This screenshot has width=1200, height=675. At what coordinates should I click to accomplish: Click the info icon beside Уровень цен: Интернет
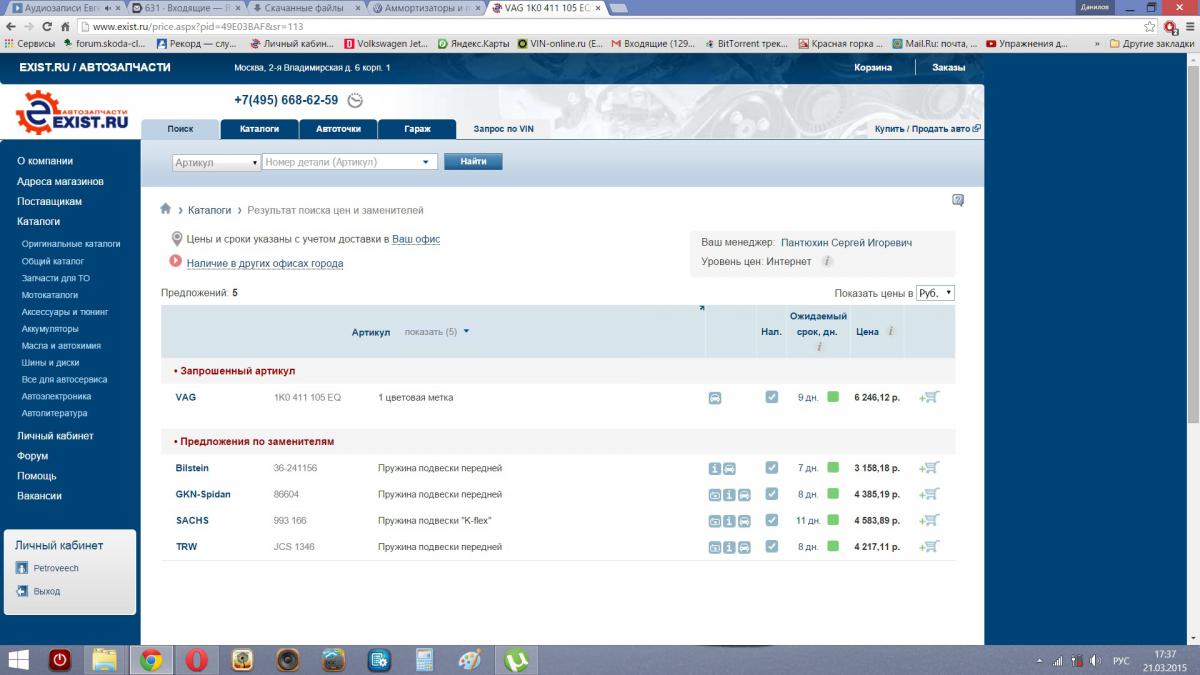pos(827,262)
